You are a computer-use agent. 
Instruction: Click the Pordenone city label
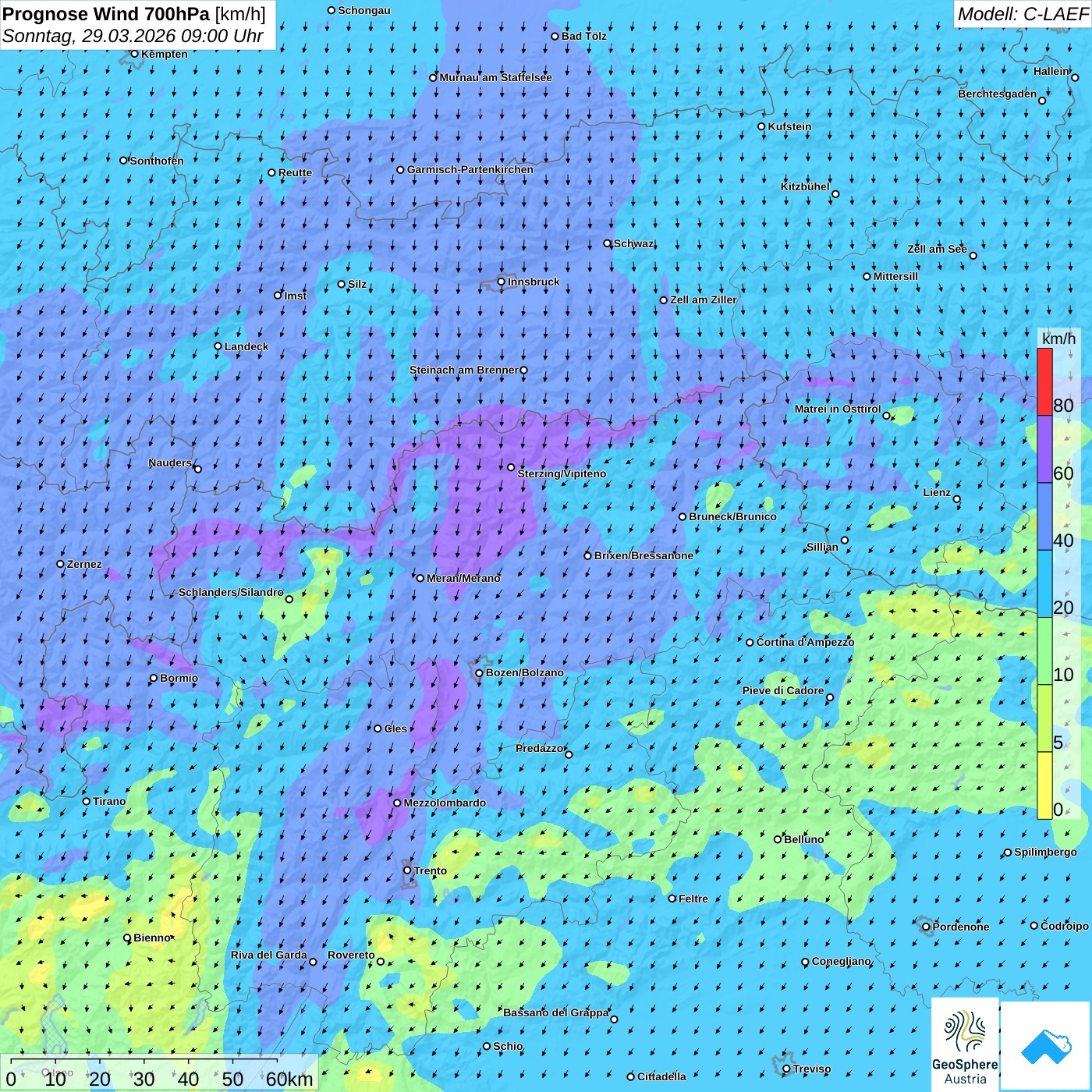[x=961, y=927]
